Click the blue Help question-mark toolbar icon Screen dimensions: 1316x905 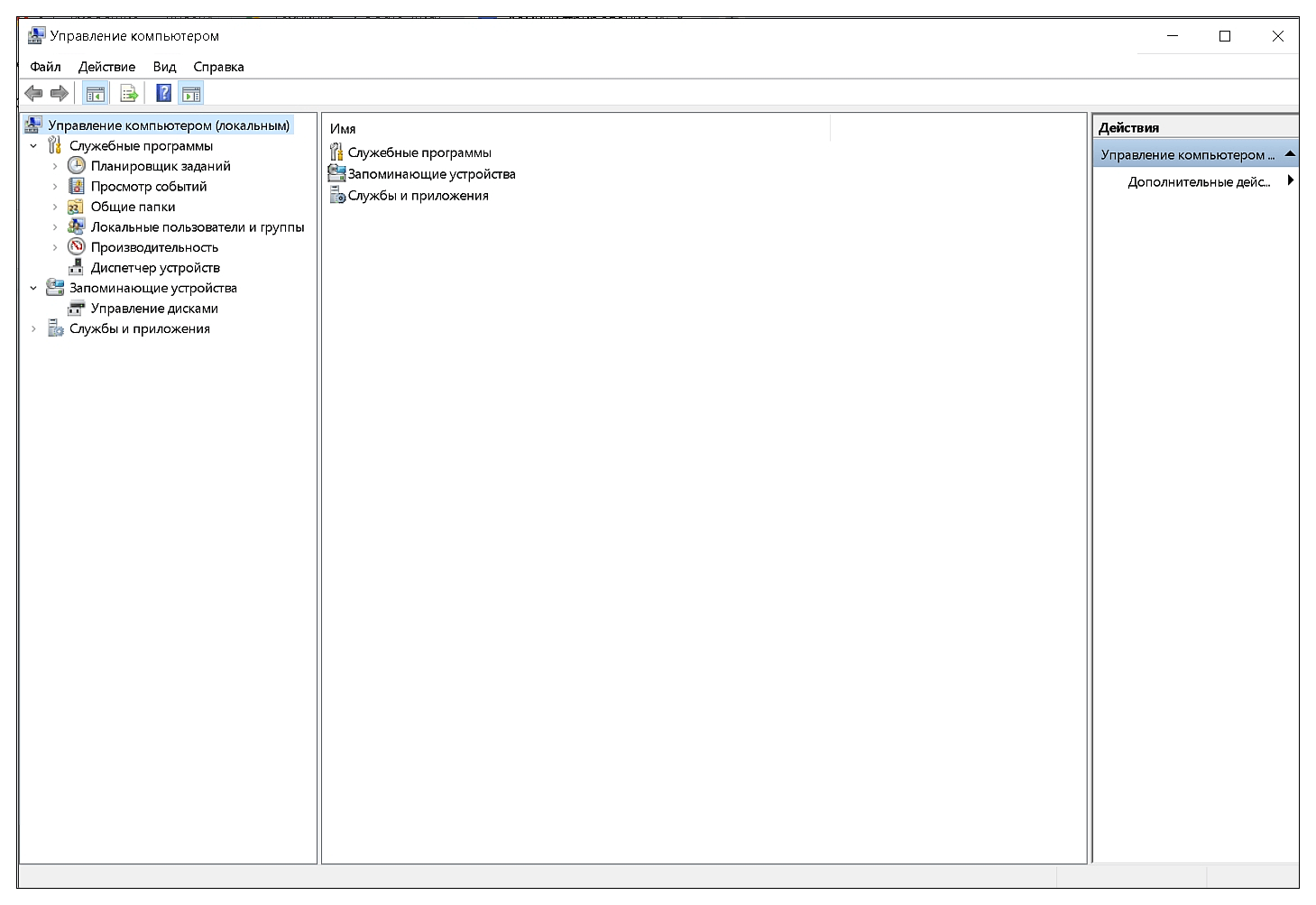click(x=164, y=93)
